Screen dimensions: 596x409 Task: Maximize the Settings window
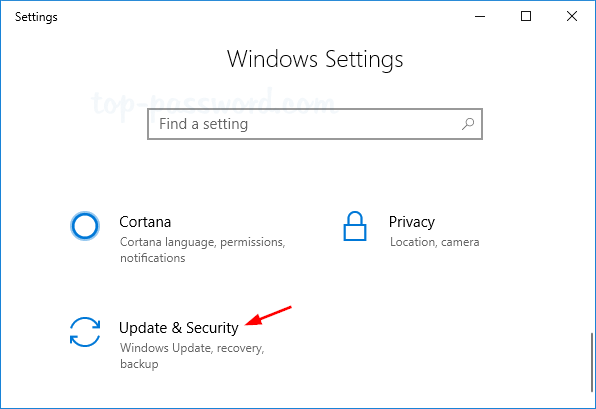point(526,16)
